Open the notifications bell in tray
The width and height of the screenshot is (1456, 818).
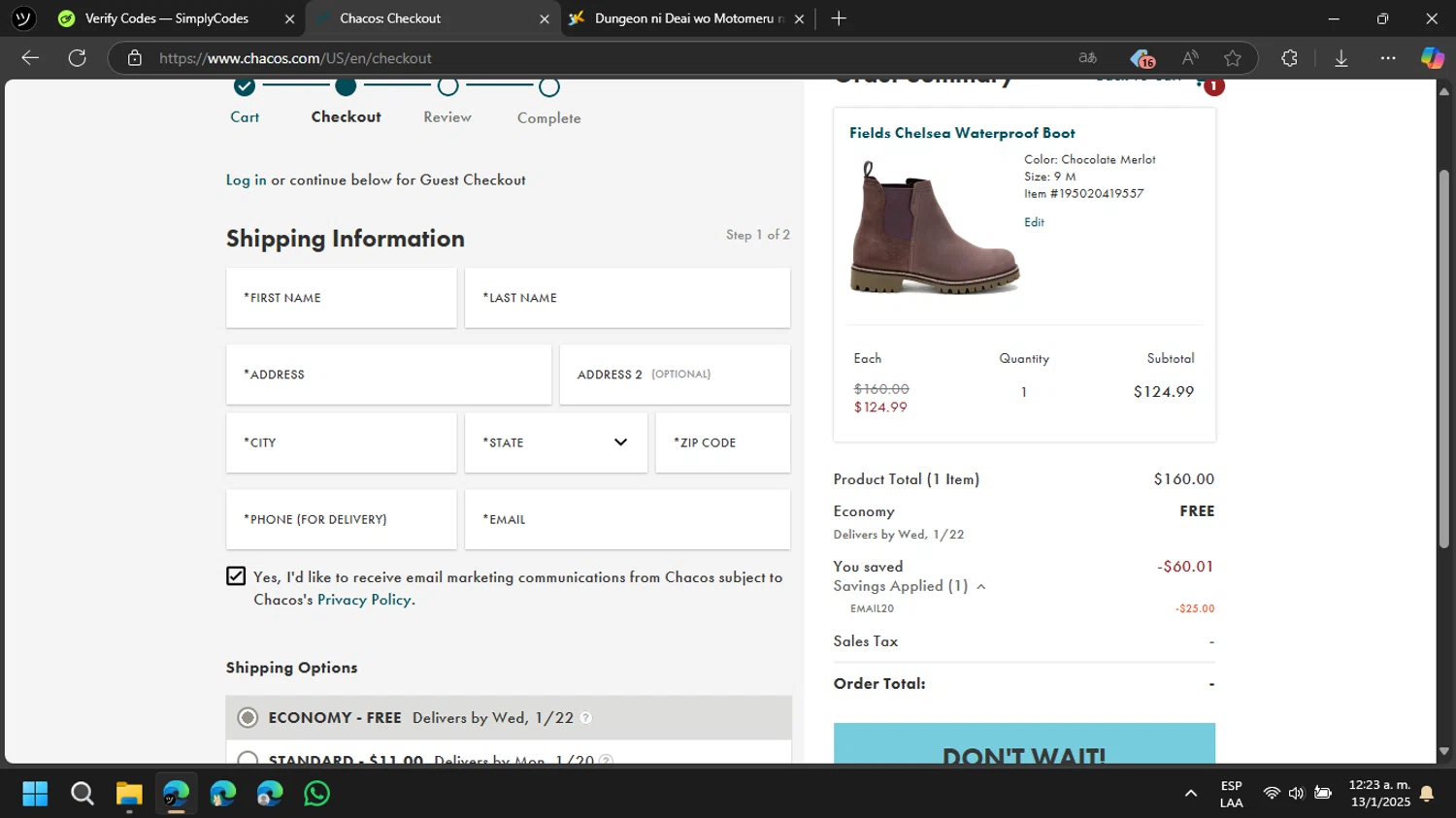click(x=1427, y=794)
